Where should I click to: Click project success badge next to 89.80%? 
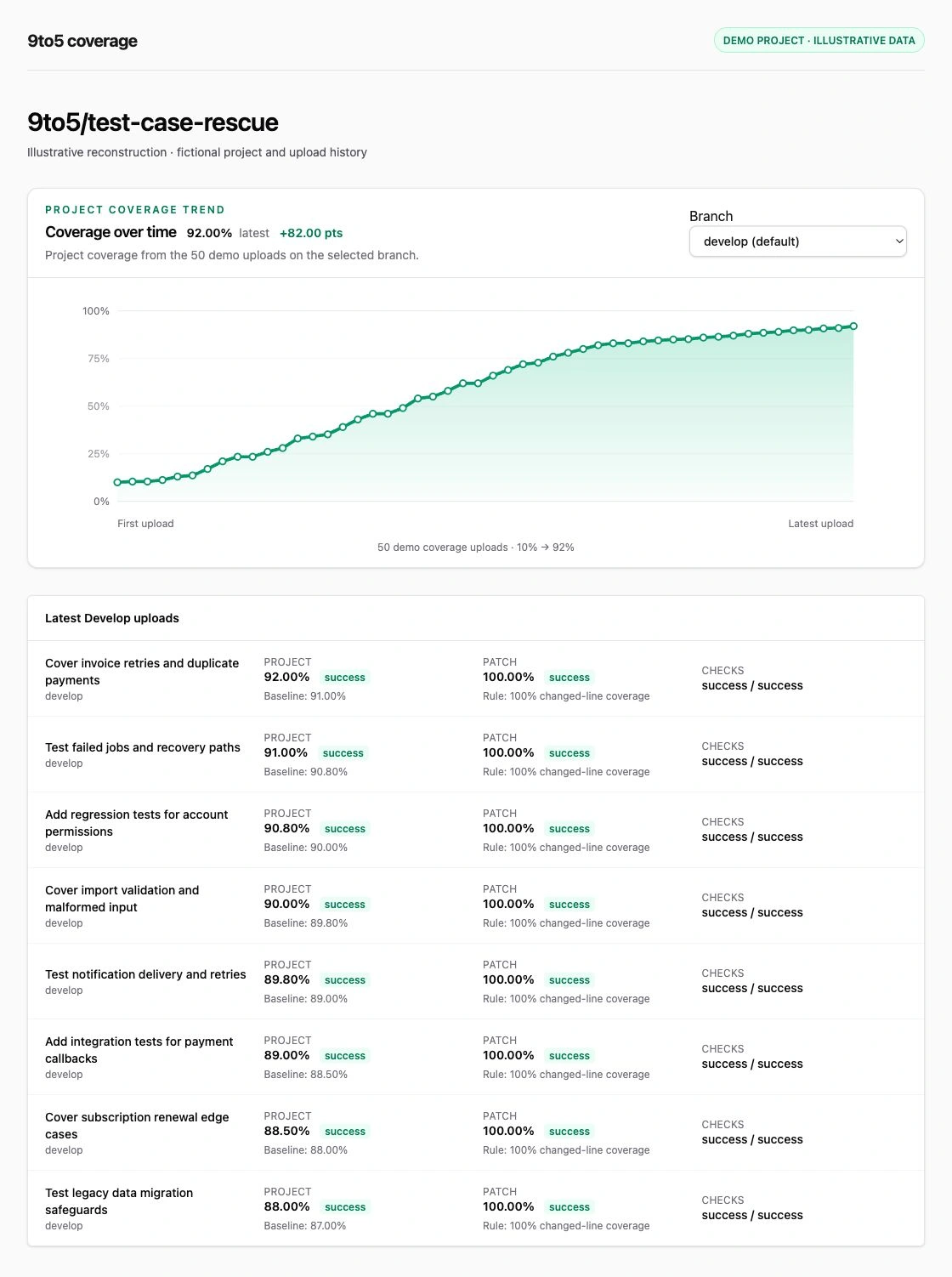(x=344, y=980)
